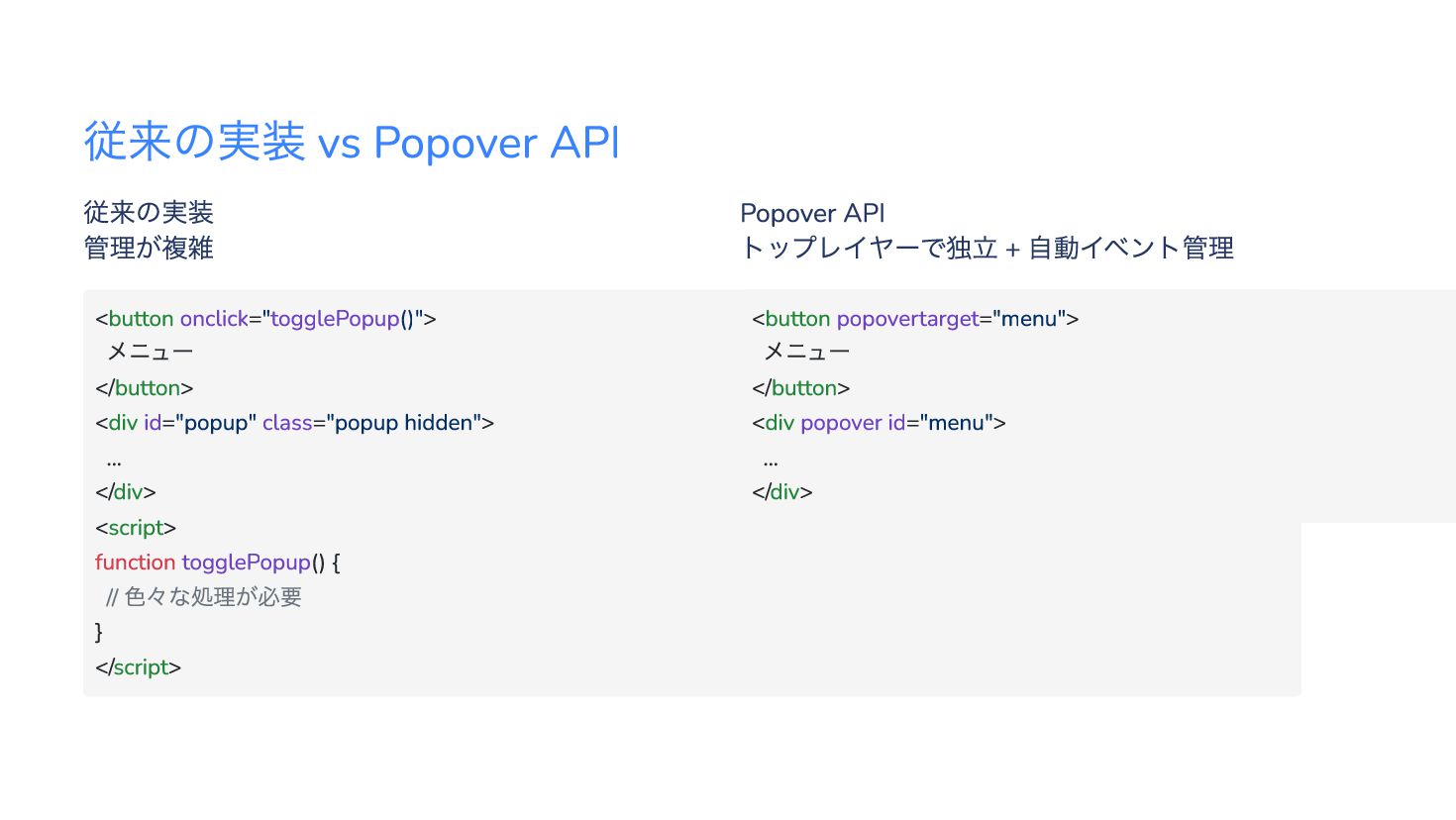
Task: Click the code line with id="popup" class="popup hidden"
Action: 294,423
